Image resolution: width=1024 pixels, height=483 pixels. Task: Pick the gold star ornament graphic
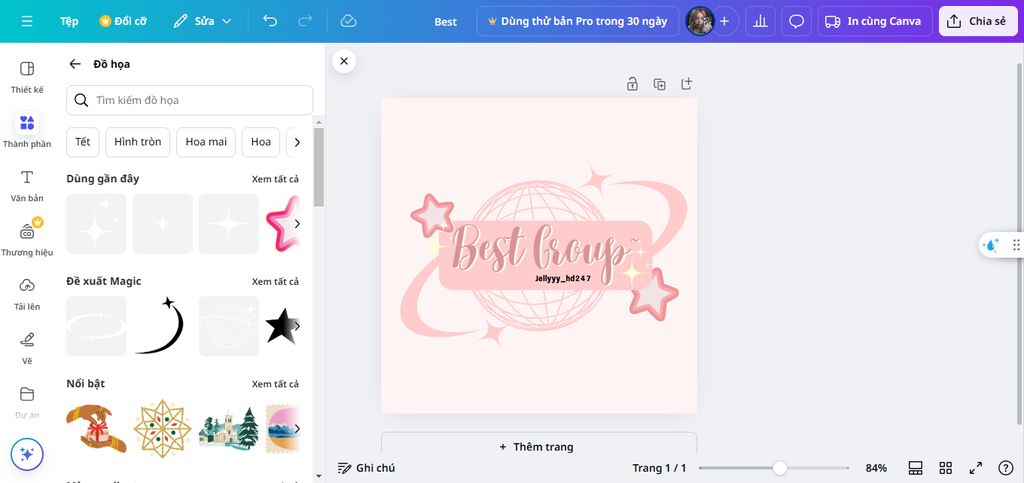click(x=162, y=428)
